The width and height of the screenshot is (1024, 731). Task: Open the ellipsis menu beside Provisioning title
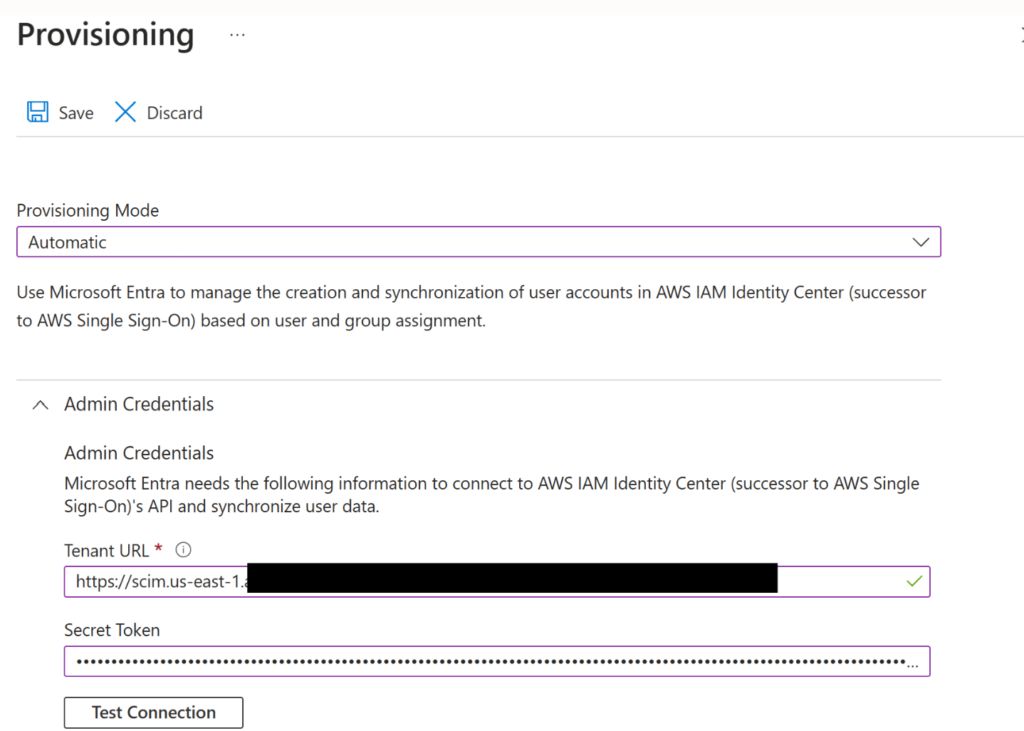pos(237,35)
